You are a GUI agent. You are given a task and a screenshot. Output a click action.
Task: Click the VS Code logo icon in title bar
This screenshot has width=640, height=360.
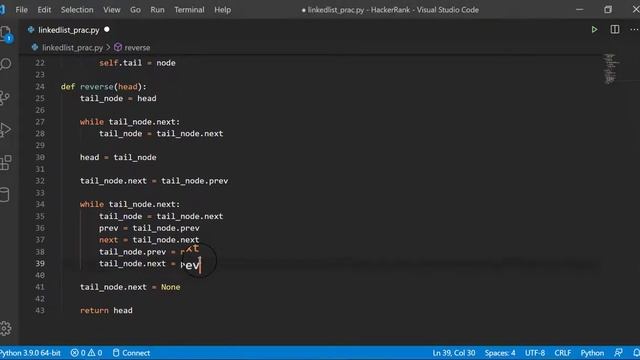coord(2,9)
